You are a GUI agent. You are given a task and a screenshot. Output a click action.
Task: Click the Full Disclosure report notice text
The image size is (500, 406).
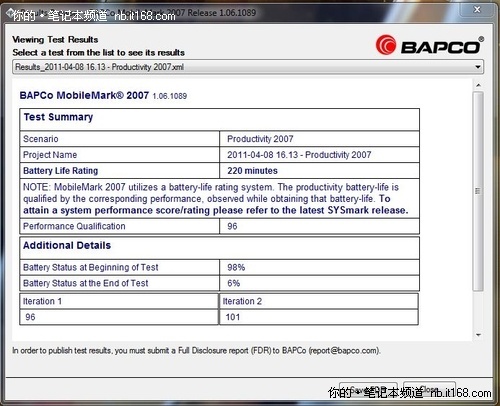point(196,351)
